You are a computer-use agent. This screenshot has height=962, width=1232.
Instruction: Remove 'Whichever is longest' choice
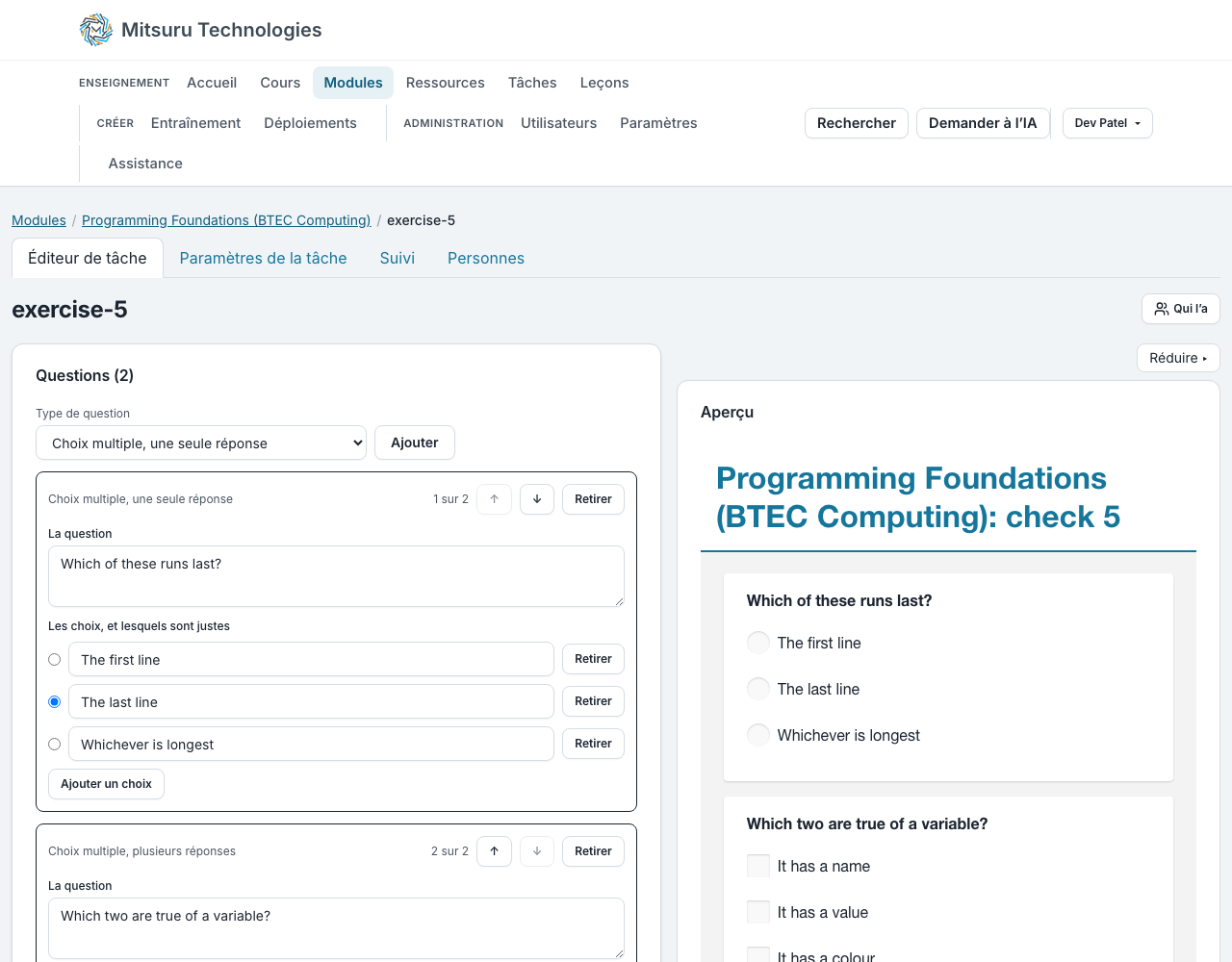coord(593,744)
